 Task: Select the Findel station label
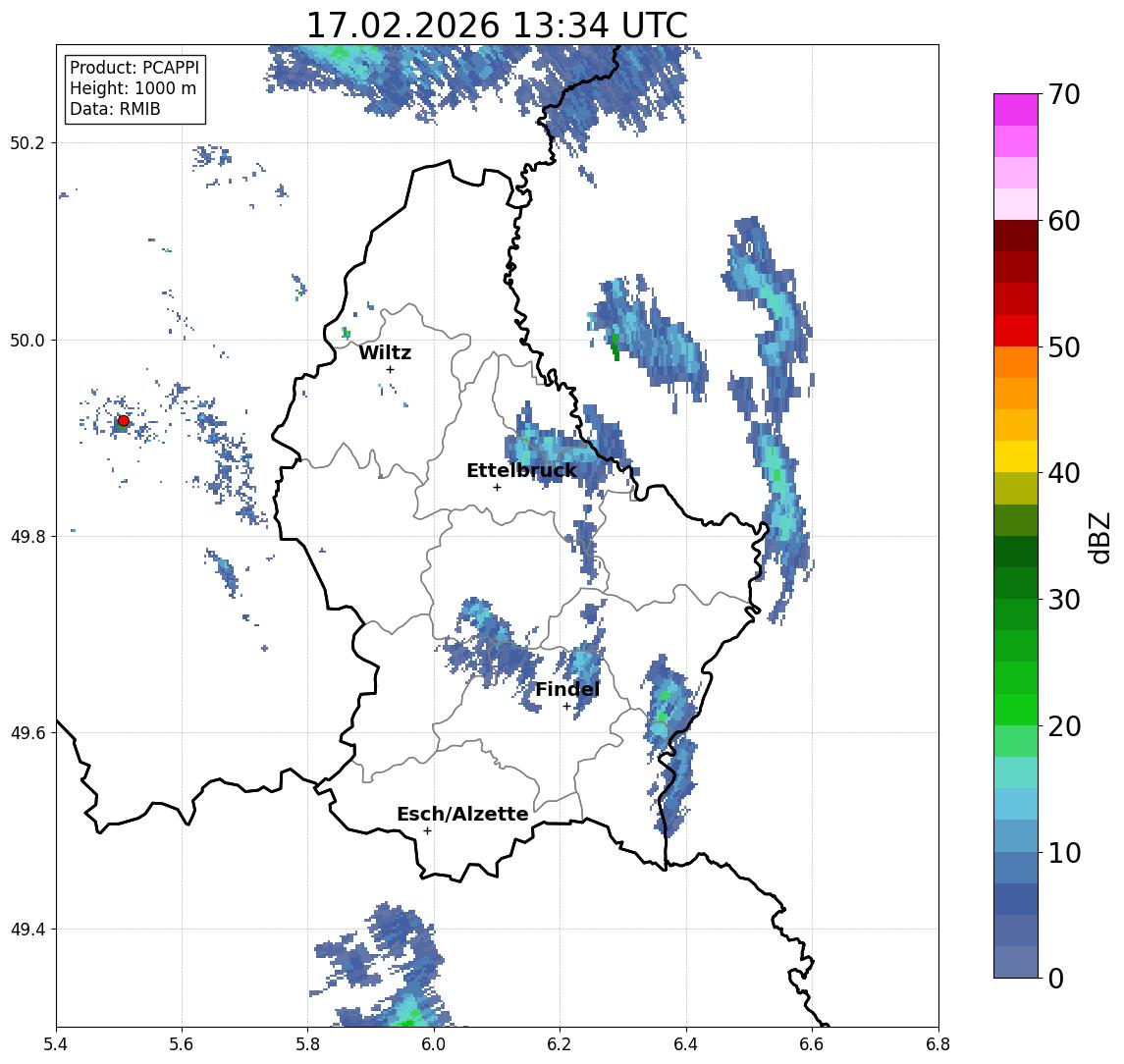tap(567, 689)
